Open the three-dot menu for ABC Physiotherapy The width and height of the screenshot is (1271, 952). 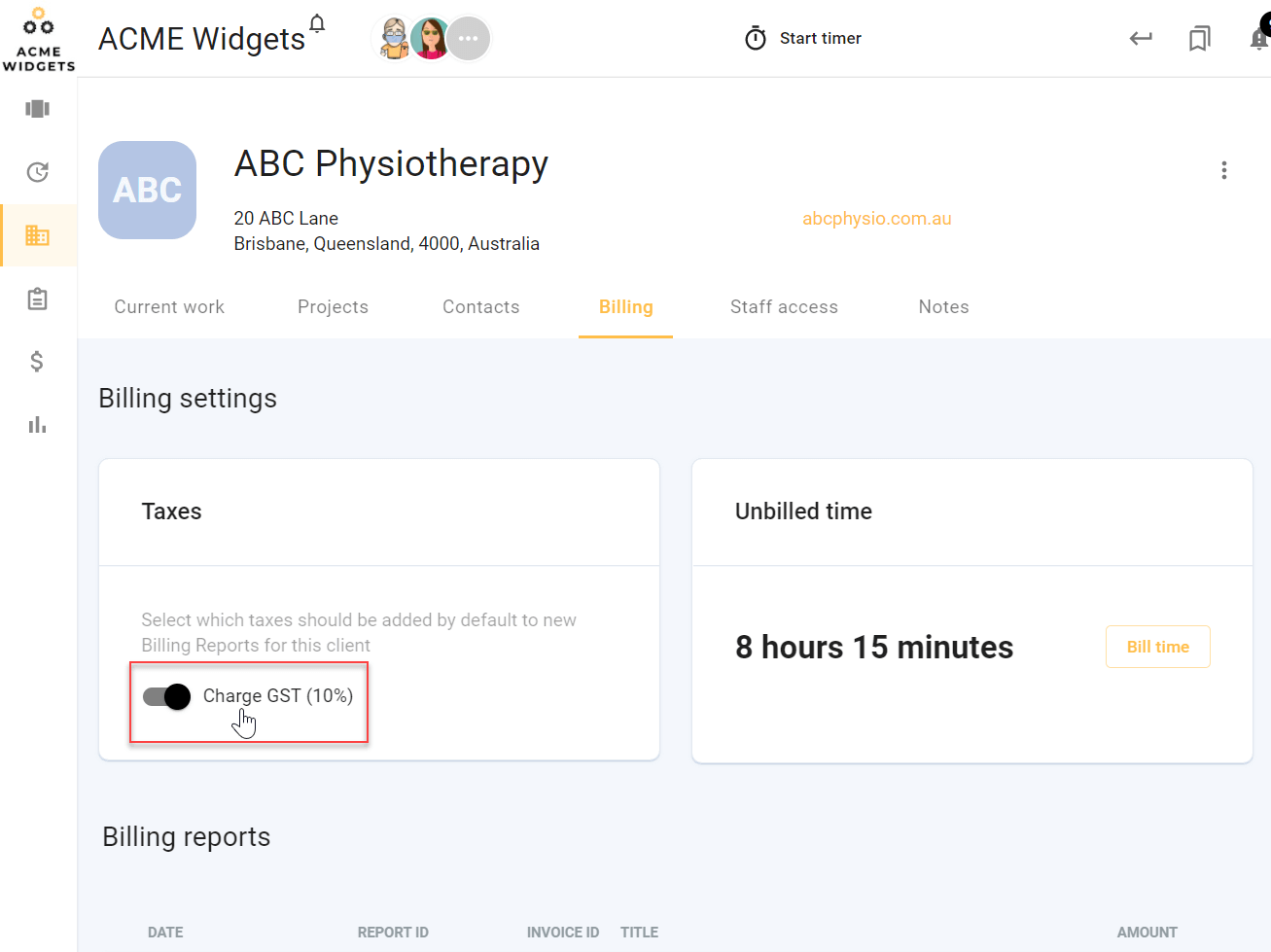(x=1224, y=171)
